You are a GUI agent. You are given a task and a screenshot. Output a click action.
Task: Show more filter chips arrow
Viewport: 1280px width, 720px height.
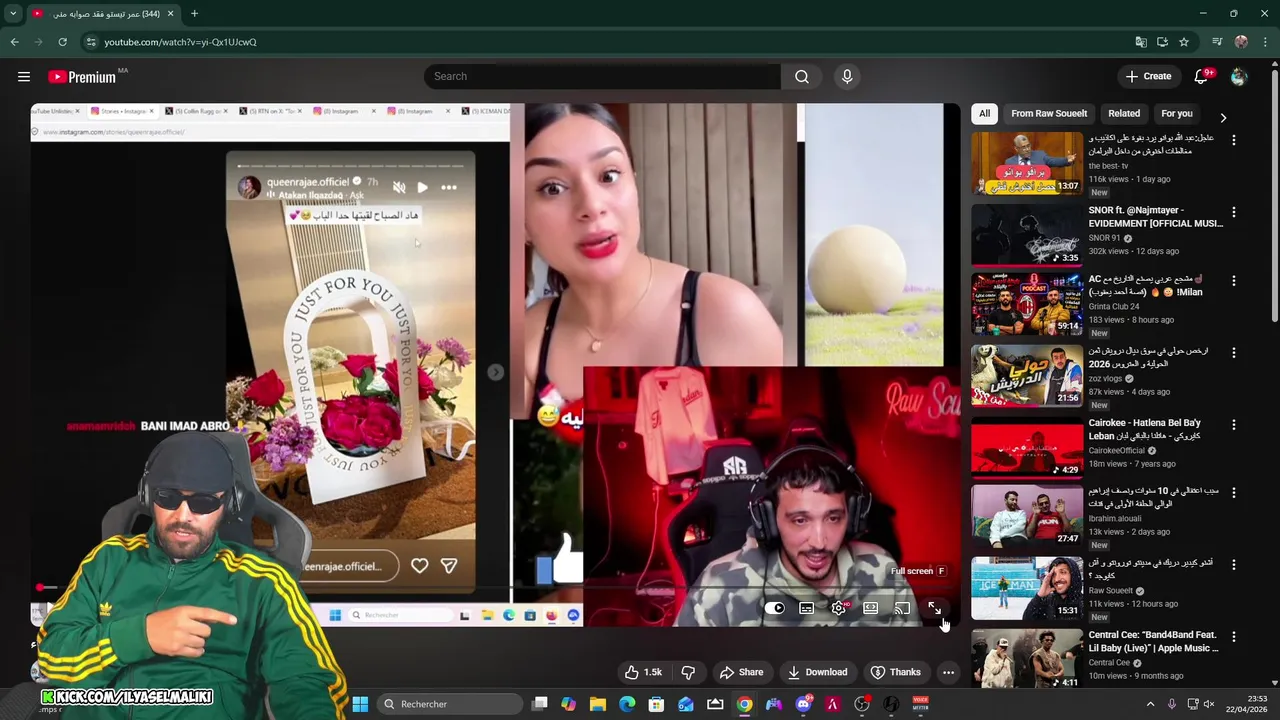tap(1223, 117)
